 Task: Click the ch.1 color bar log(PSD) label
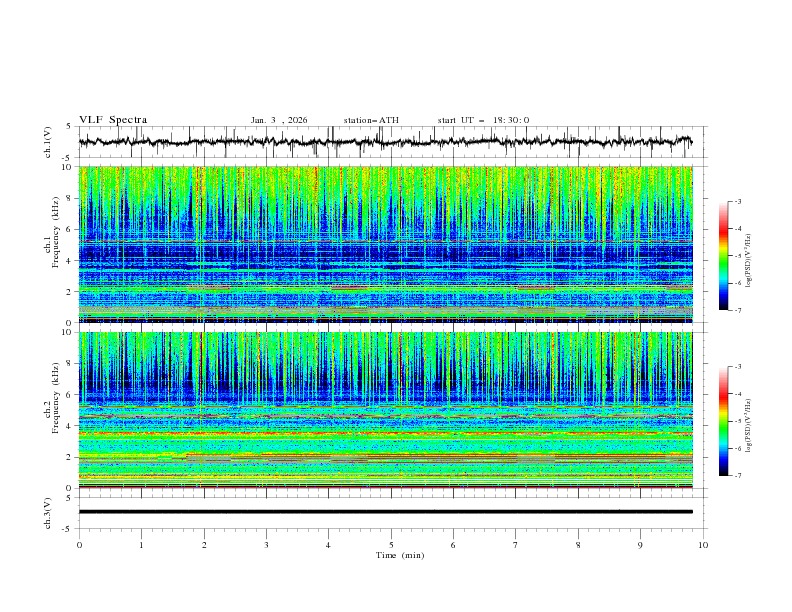coord(749,261)
